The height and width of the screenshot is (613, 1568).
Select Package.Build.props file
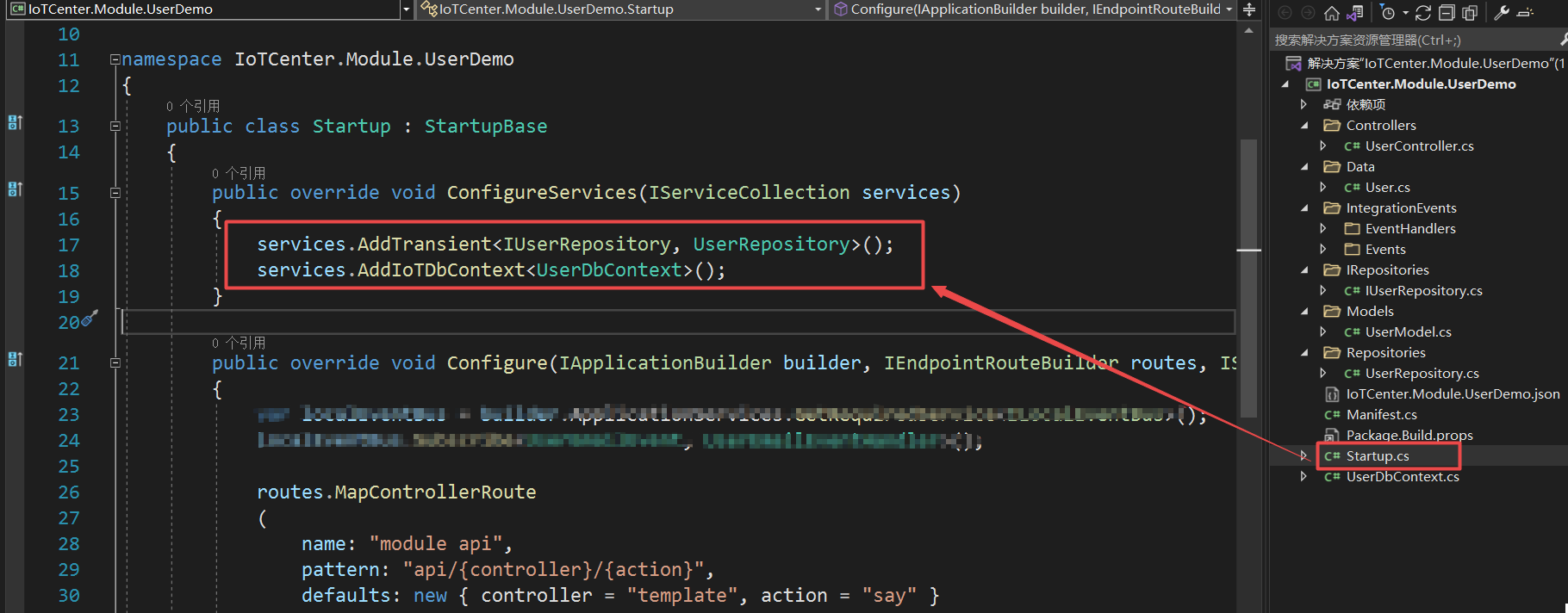click(x=1409, y=435)
